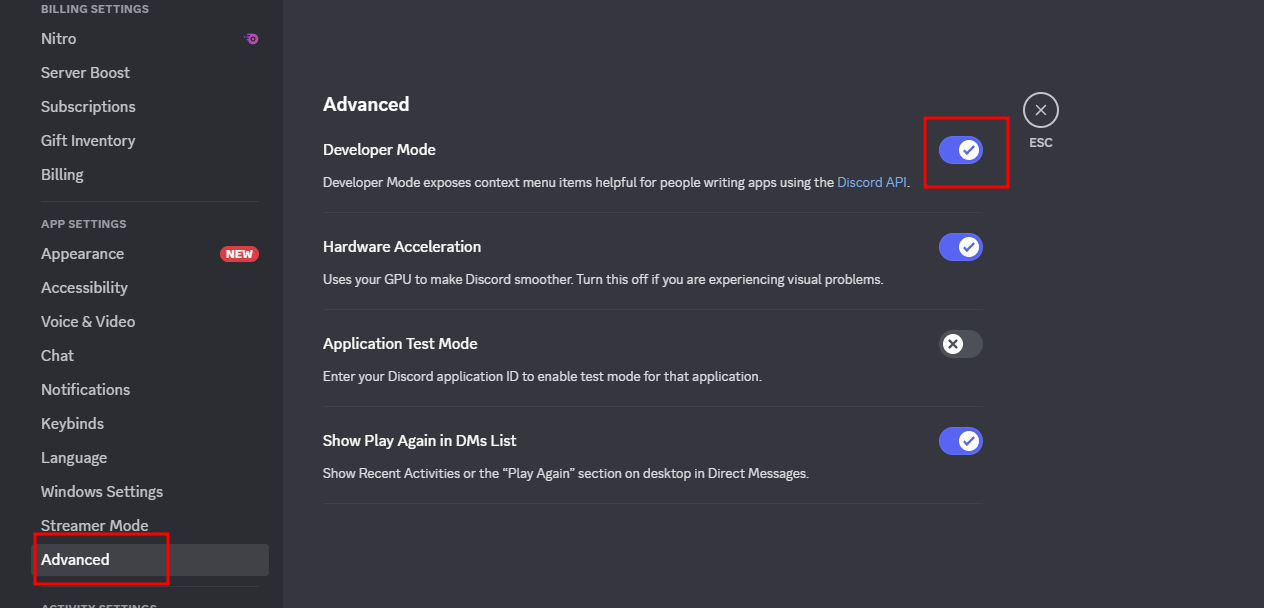The image size is (1264, 608).
Task: Close settings with the ESC circle button
Action: click(1041, 110)
